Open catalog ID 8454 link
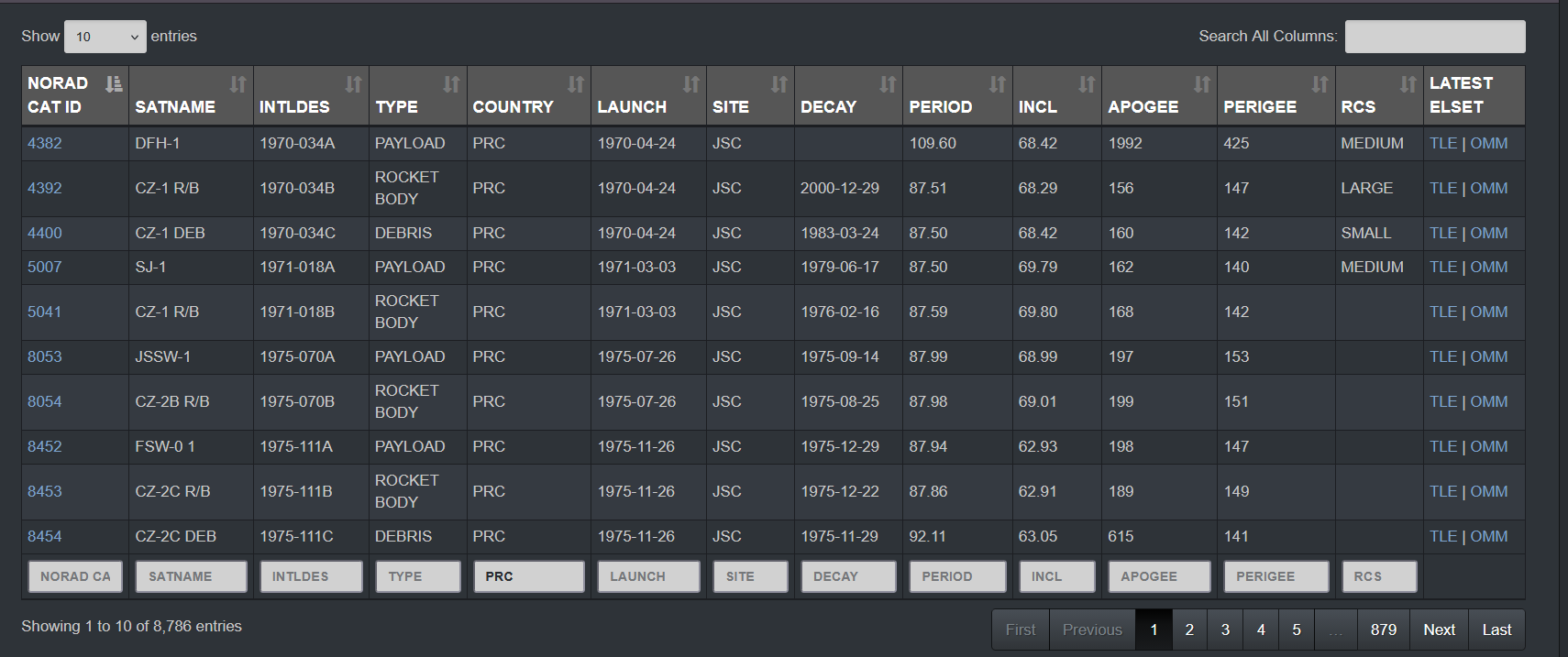 tap(45, 536)
